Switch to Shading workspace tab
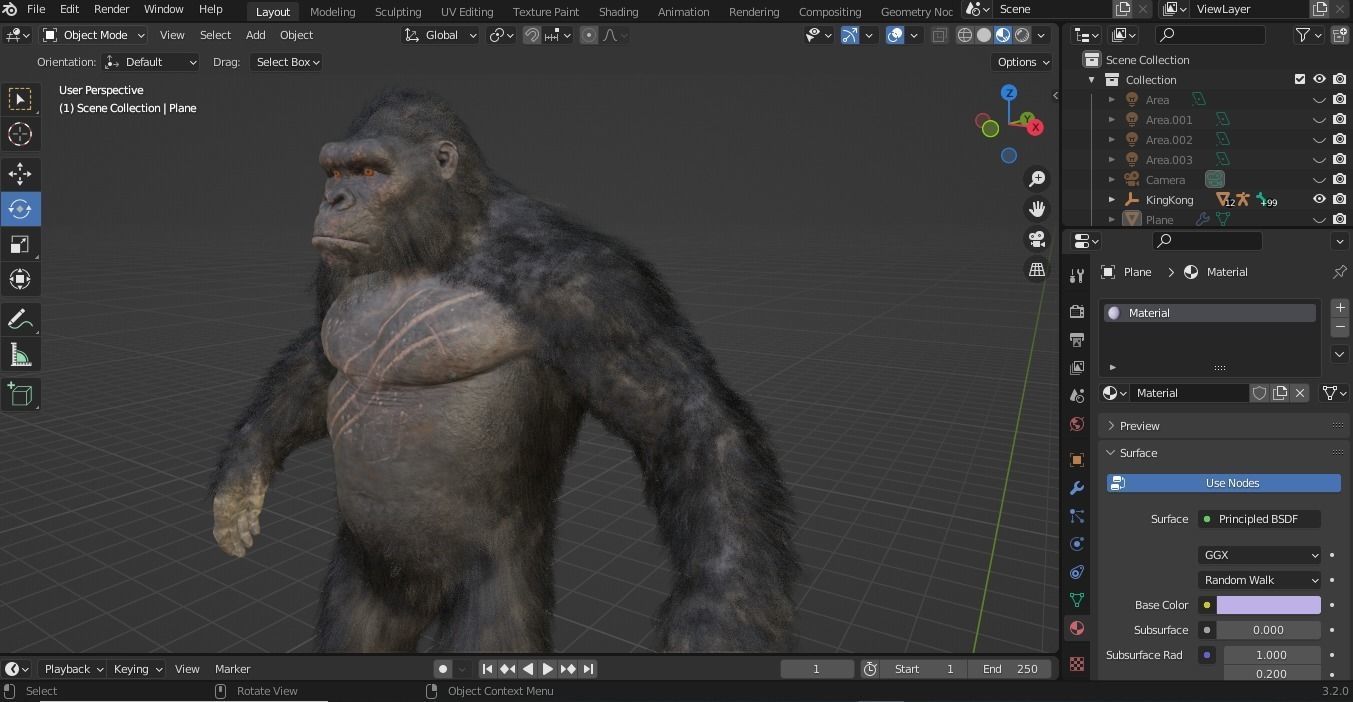Screen dimensions: 1353x702 [618, 12]
